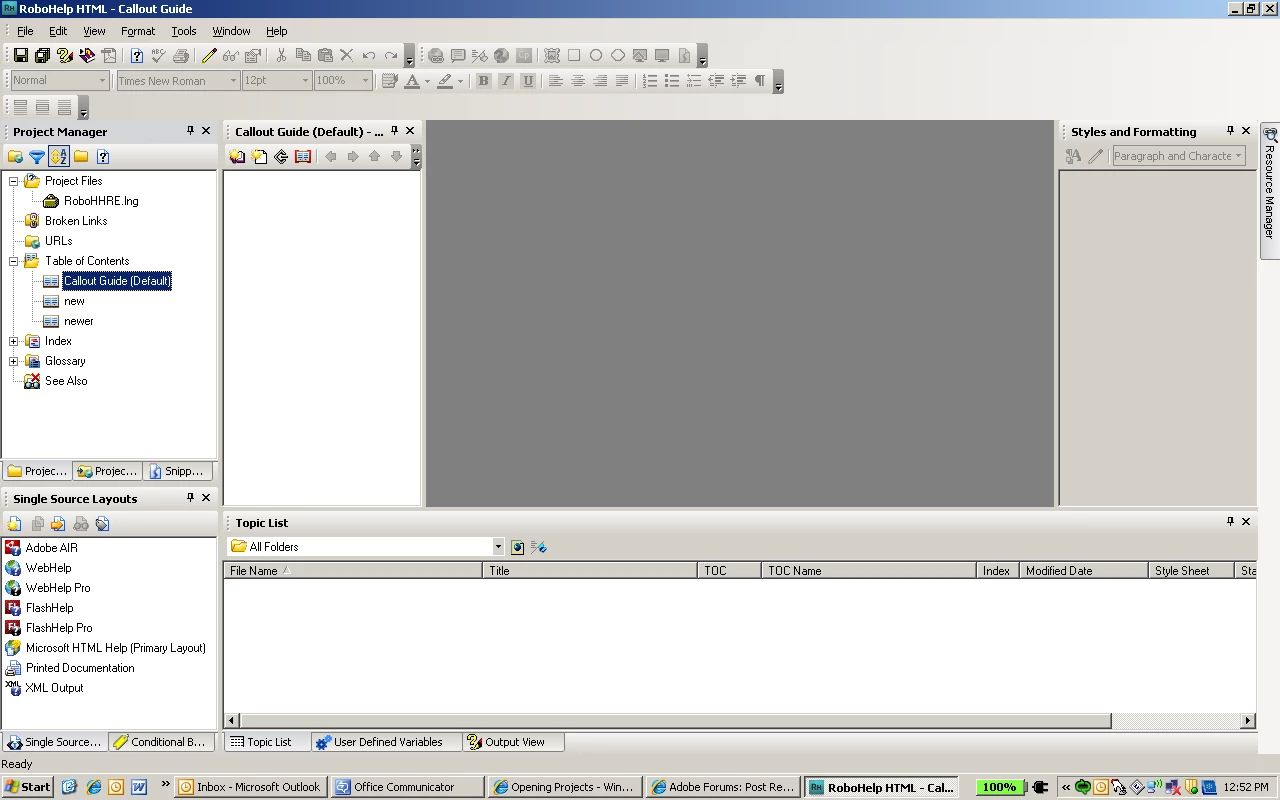
Task: Toggle Underline formatting
Action: (x=528, y=81)
